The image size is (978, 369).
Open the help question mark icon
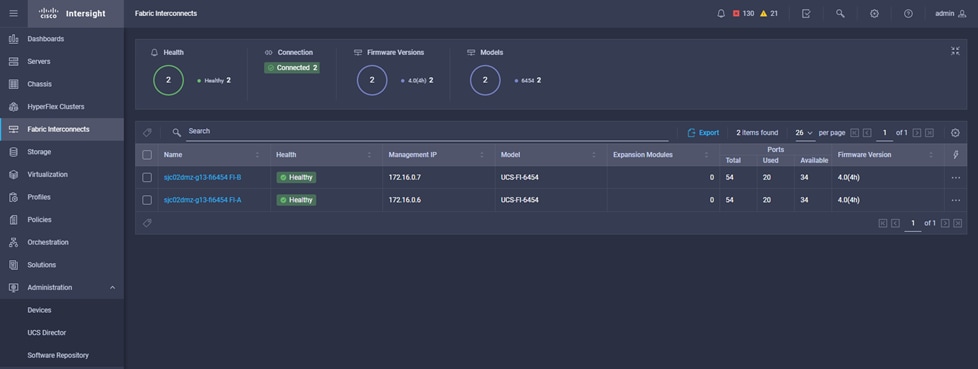pyautogui.click(x=908, y=14)
